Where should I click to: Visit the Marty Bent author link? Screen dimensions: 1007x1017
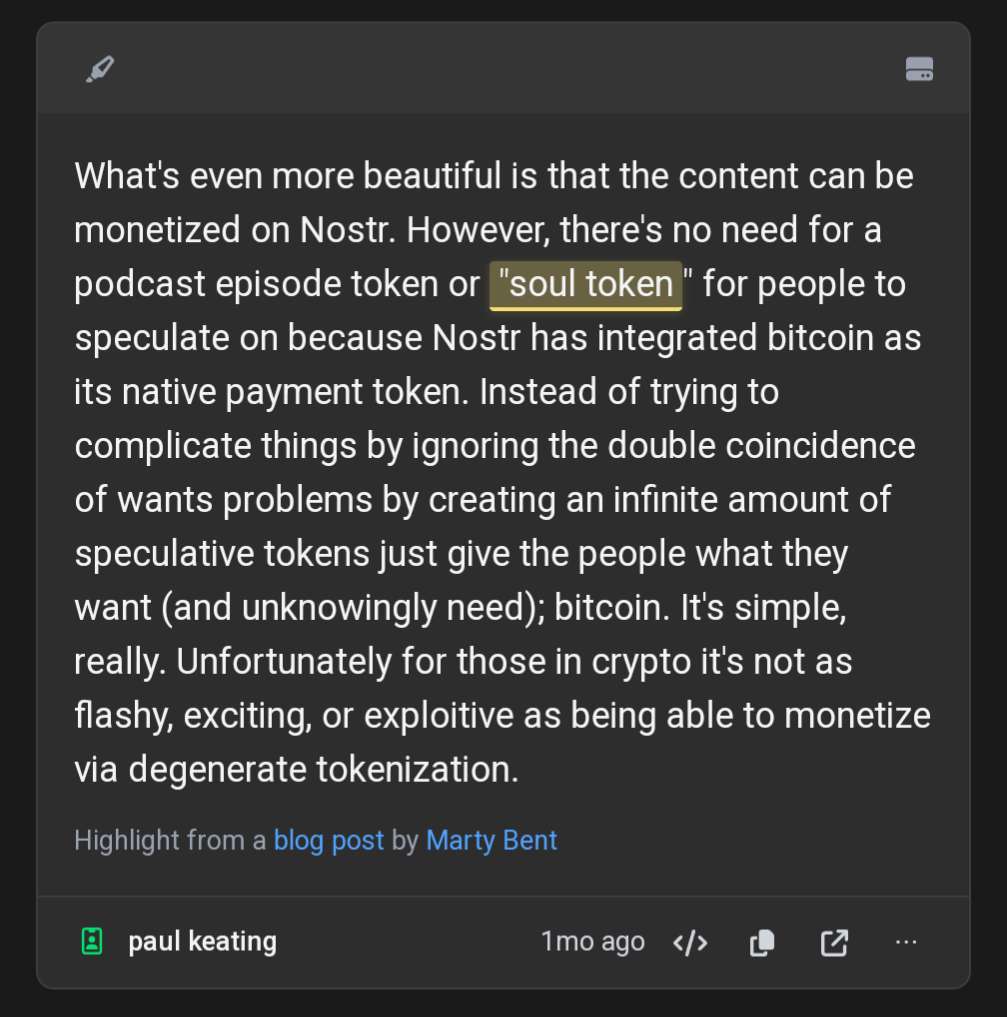tap(491, 840)
